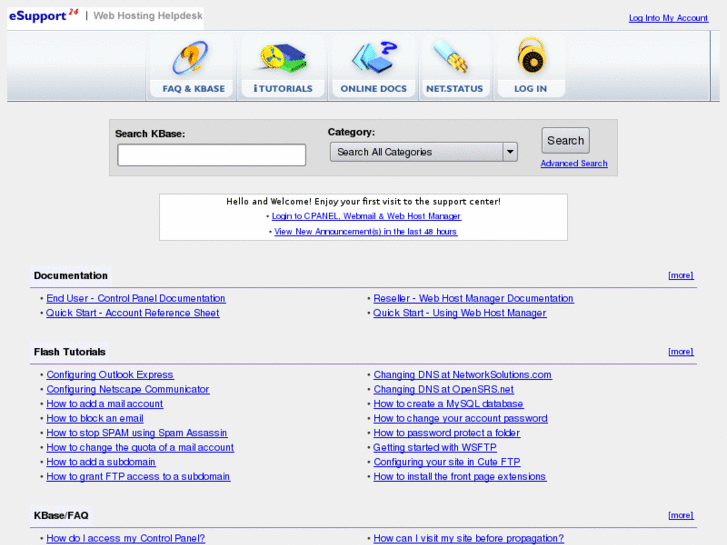Click the Search KBase text field

pyautogui.click(x=211, y=155)
